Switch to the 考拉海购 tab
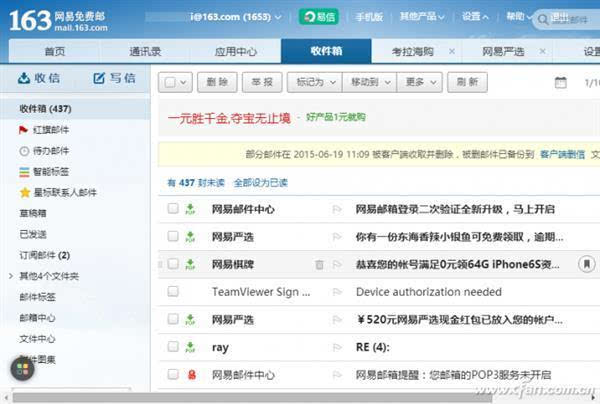Image resolution: width=600 pixels, height=404 pixels. [412, 51]
